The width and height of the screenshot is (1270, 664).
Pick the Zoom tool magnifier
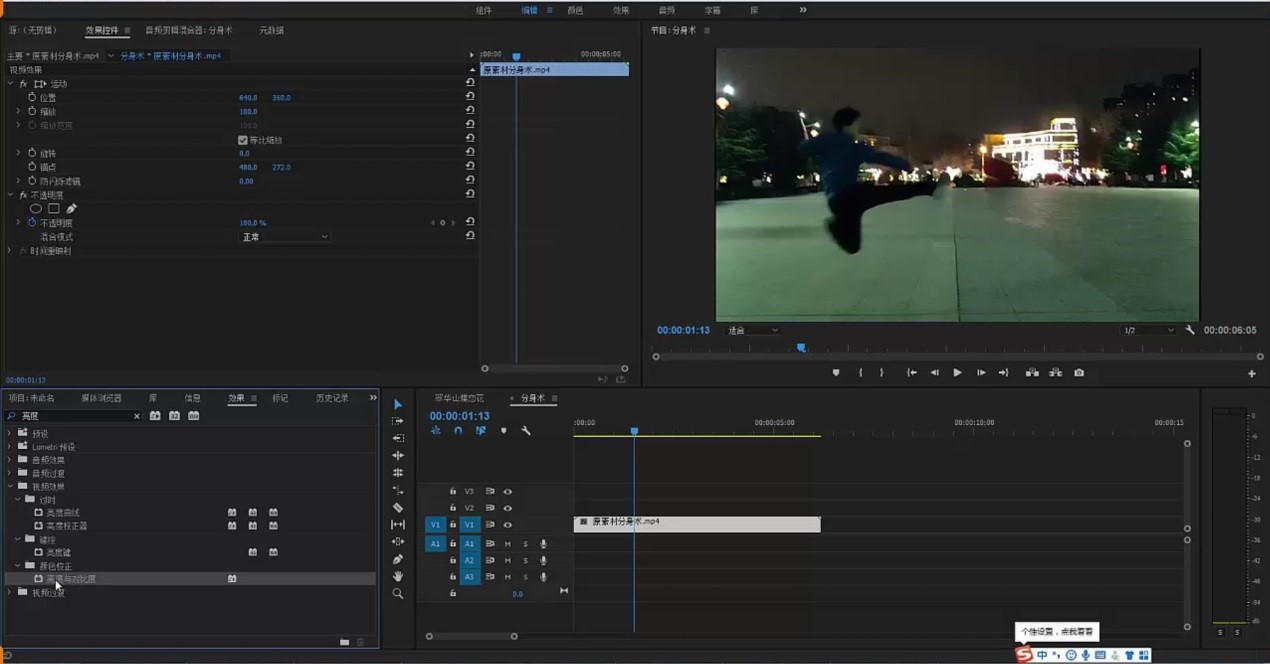(398, 593)
